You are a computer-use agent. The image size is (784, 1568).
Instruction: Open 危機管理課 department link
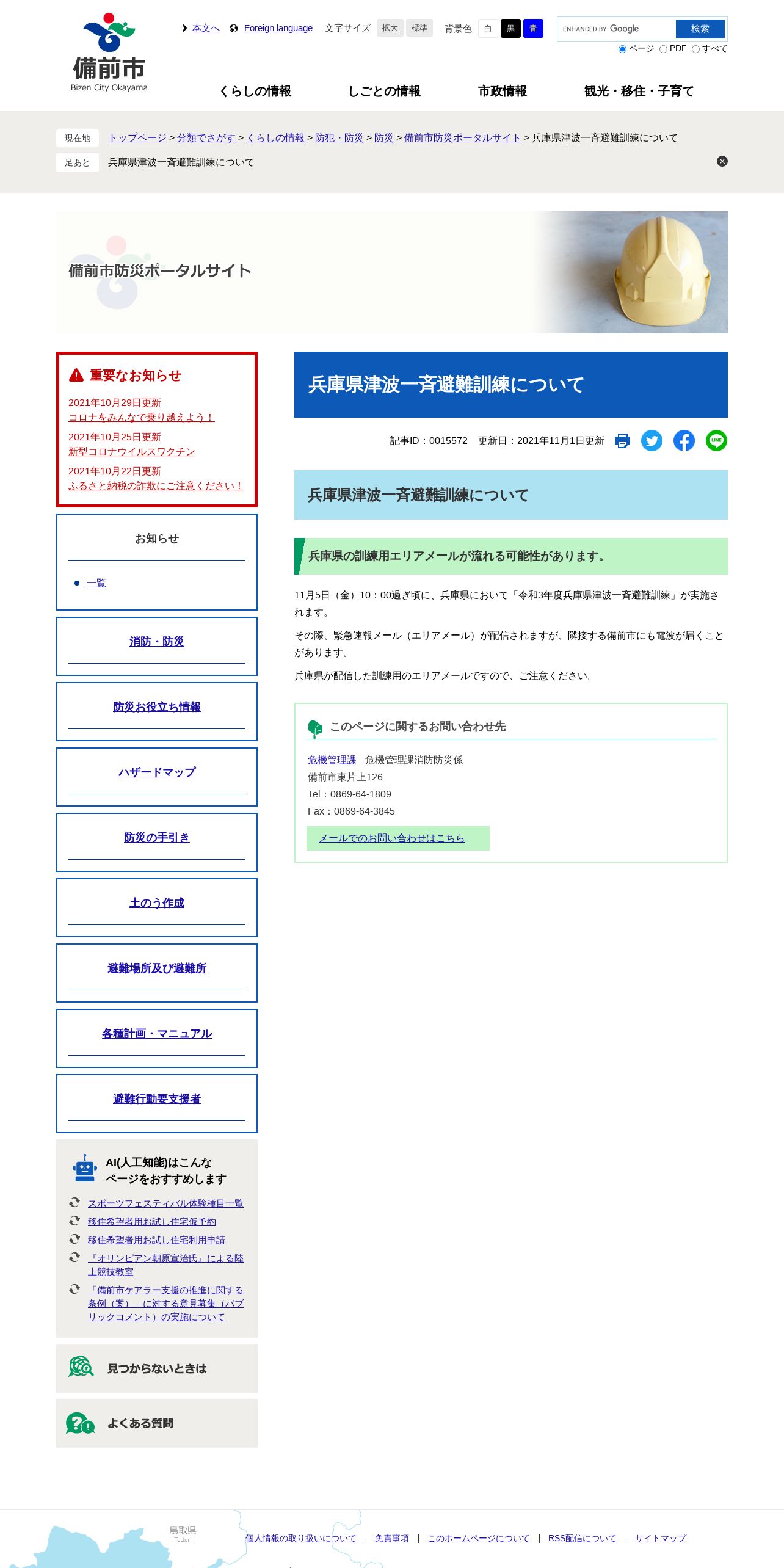[332, 760]
